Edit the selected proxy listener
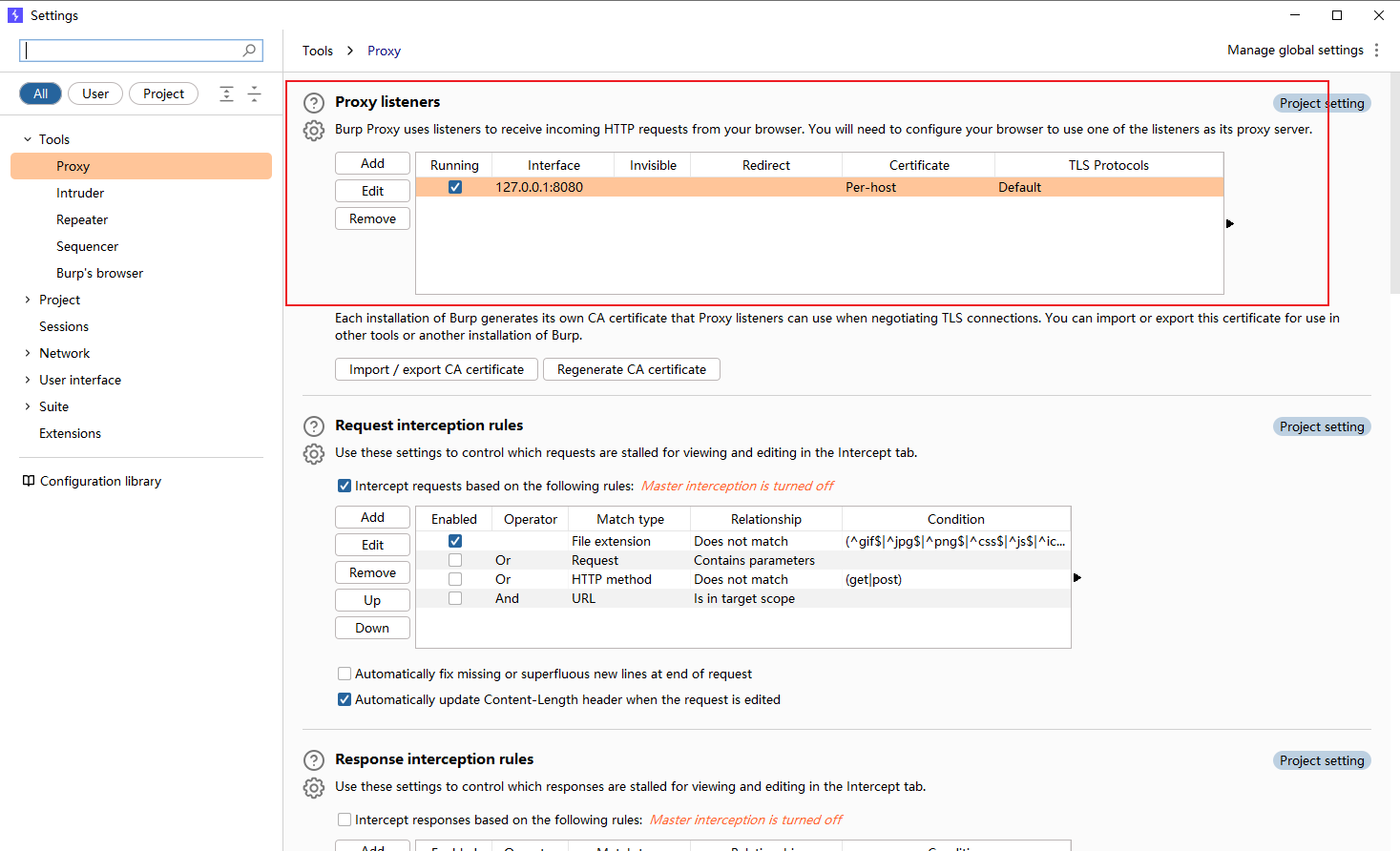Viewport: 1400px width, 851px height. 372,191
